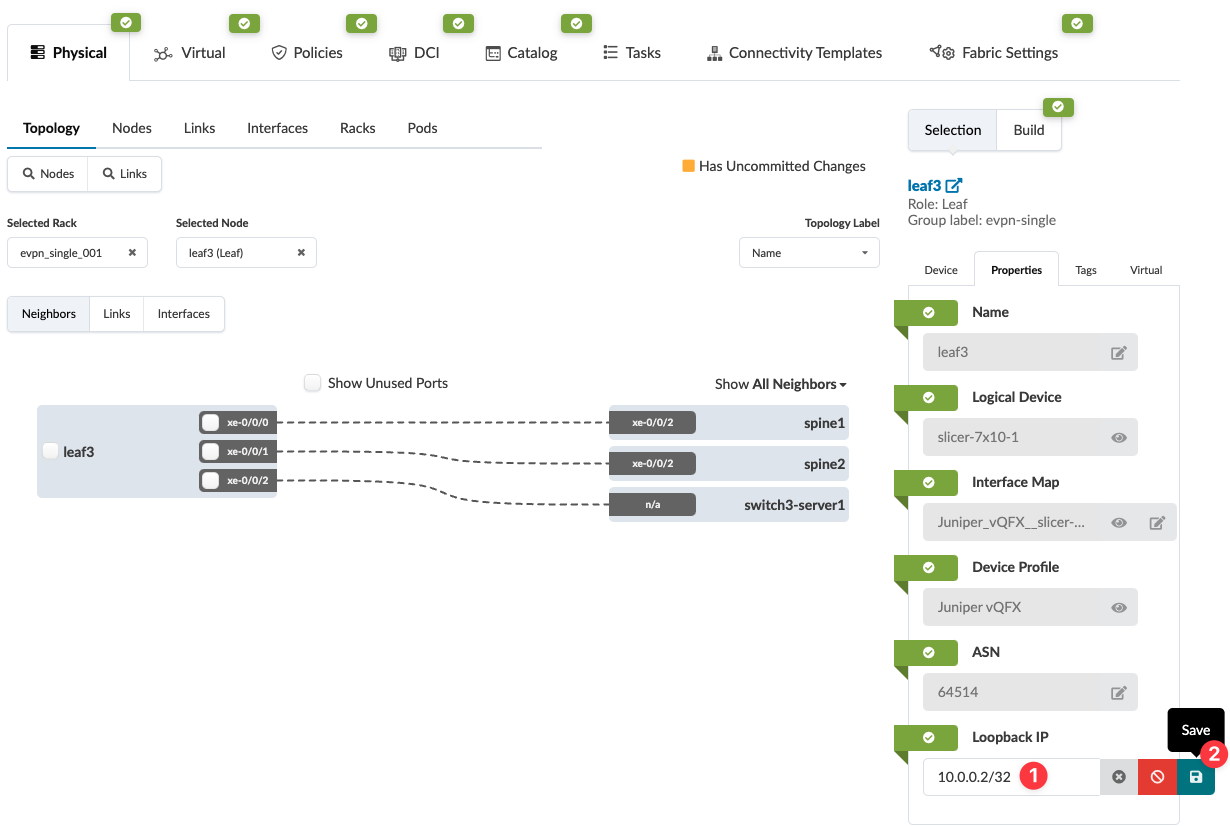
Task: Click the Links search button
Action: click(x=125, y=174)
